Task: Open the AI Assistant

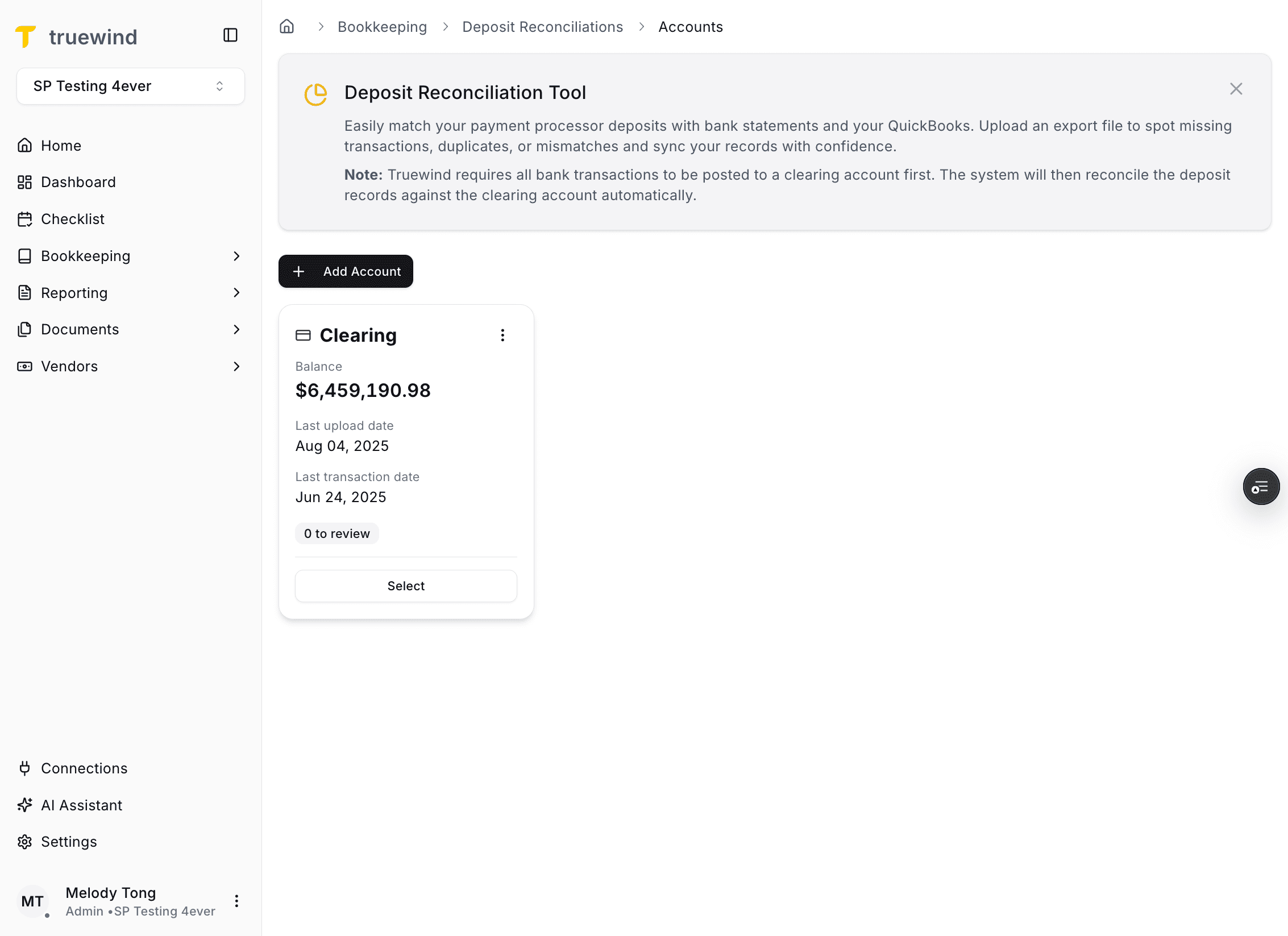Action: (x=81, y=805)
